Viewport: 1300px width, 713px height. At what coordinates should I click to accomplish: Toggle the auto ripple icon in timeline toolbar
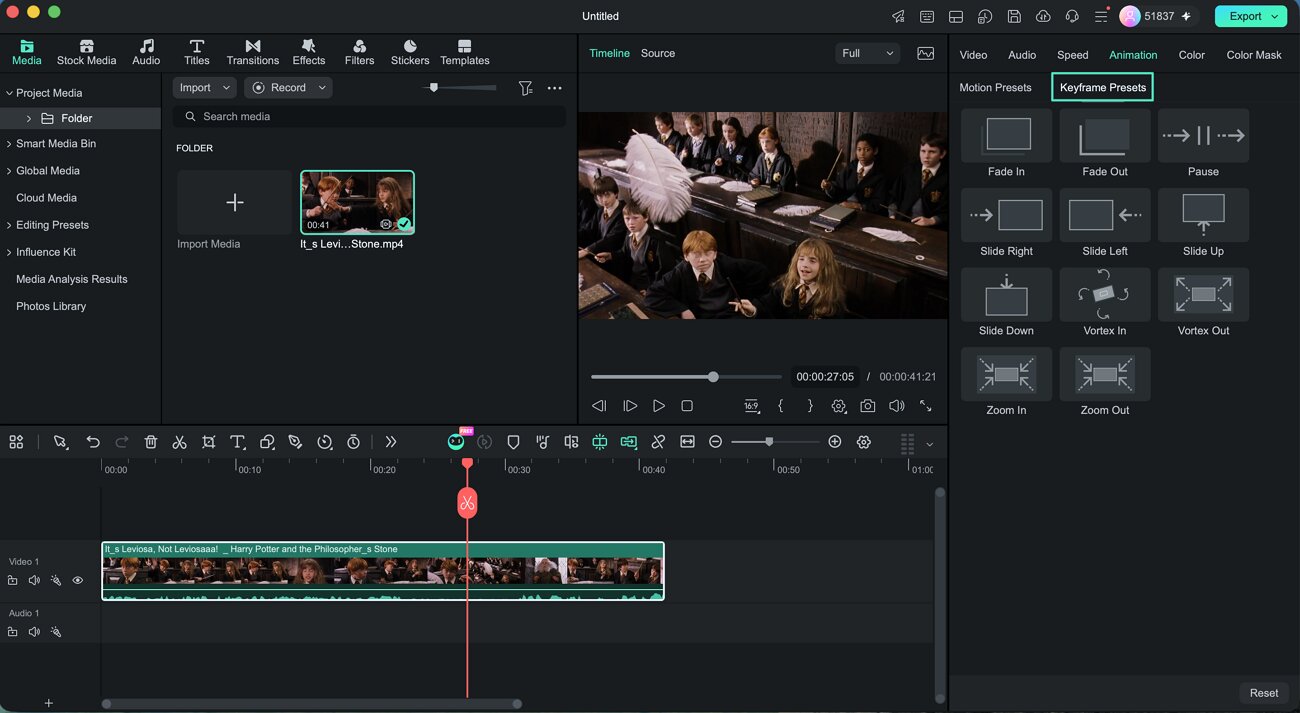coord(629,442)
